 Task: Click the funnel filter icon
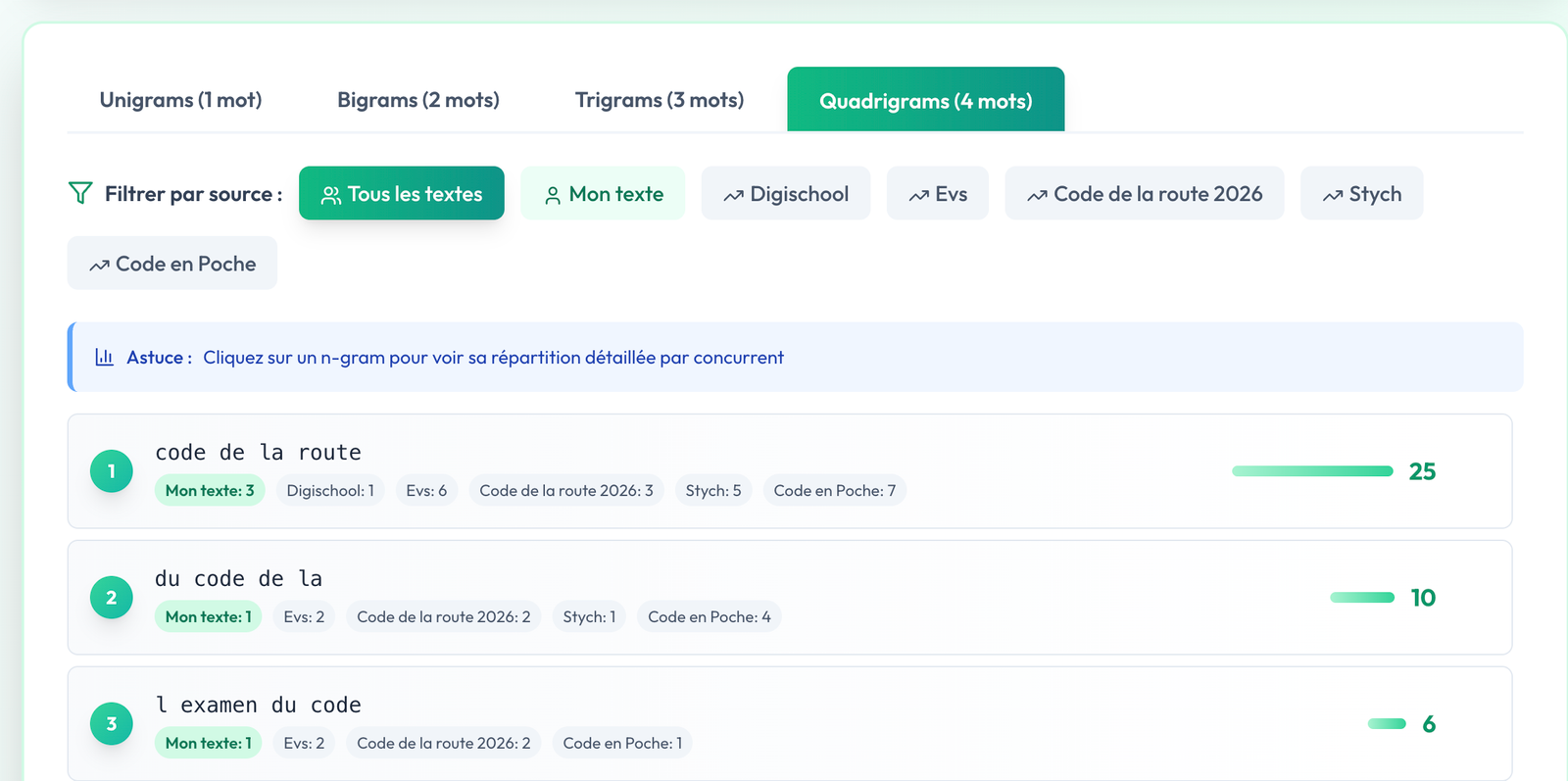pyautogui.click(x=80, y=193)
